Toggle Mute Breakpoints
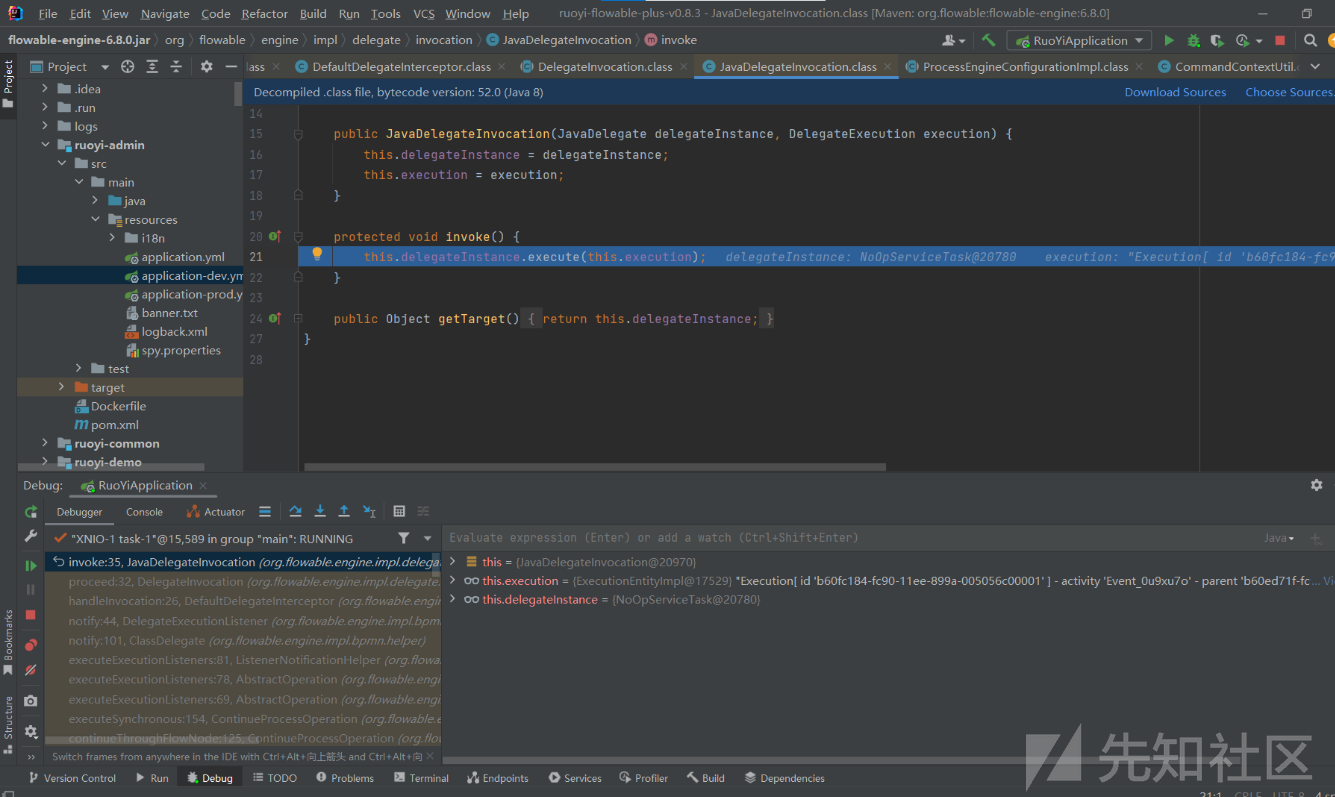 (31, 670)
